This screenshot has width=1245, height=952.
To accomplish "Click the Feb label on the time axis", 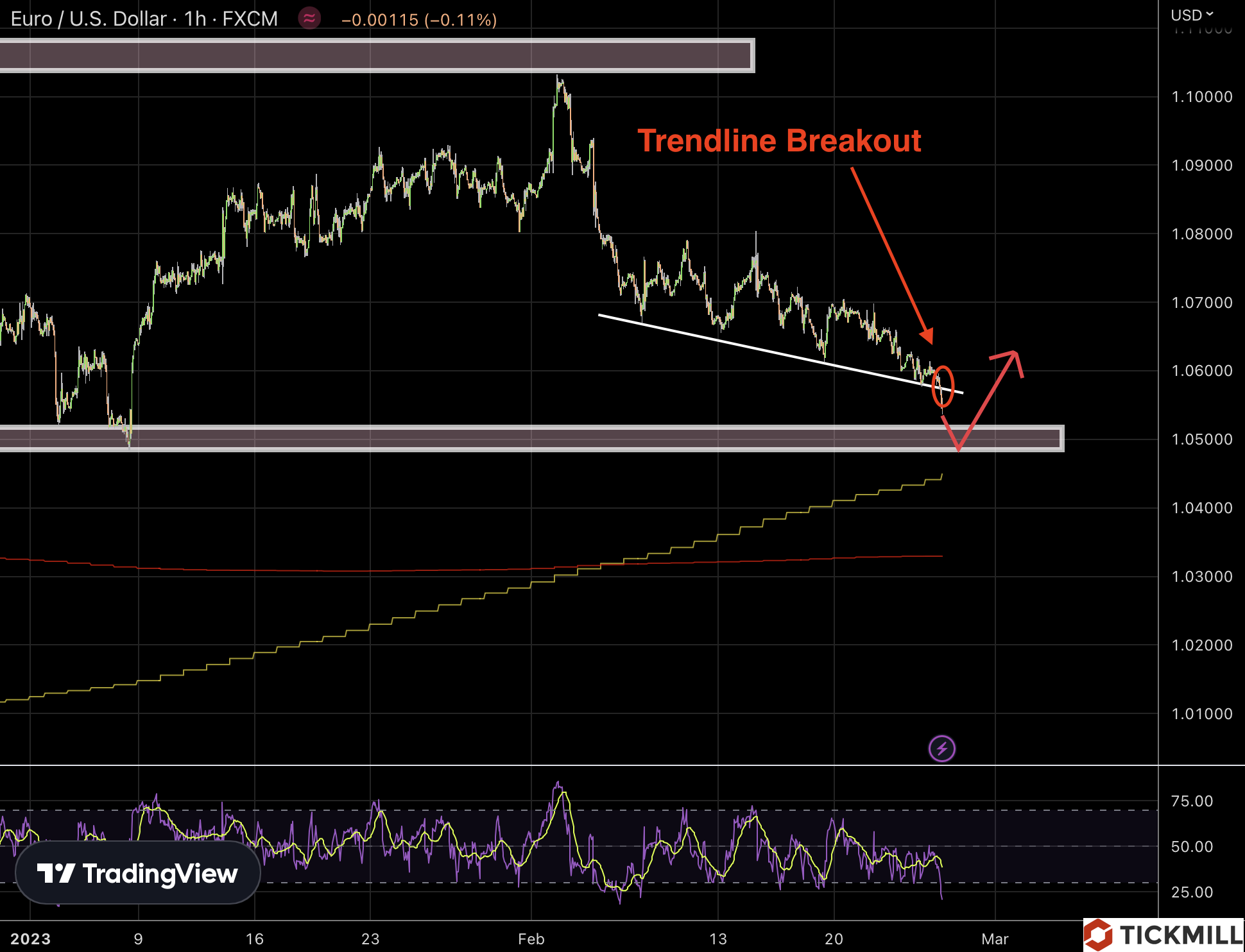I will tap(531, 939).
